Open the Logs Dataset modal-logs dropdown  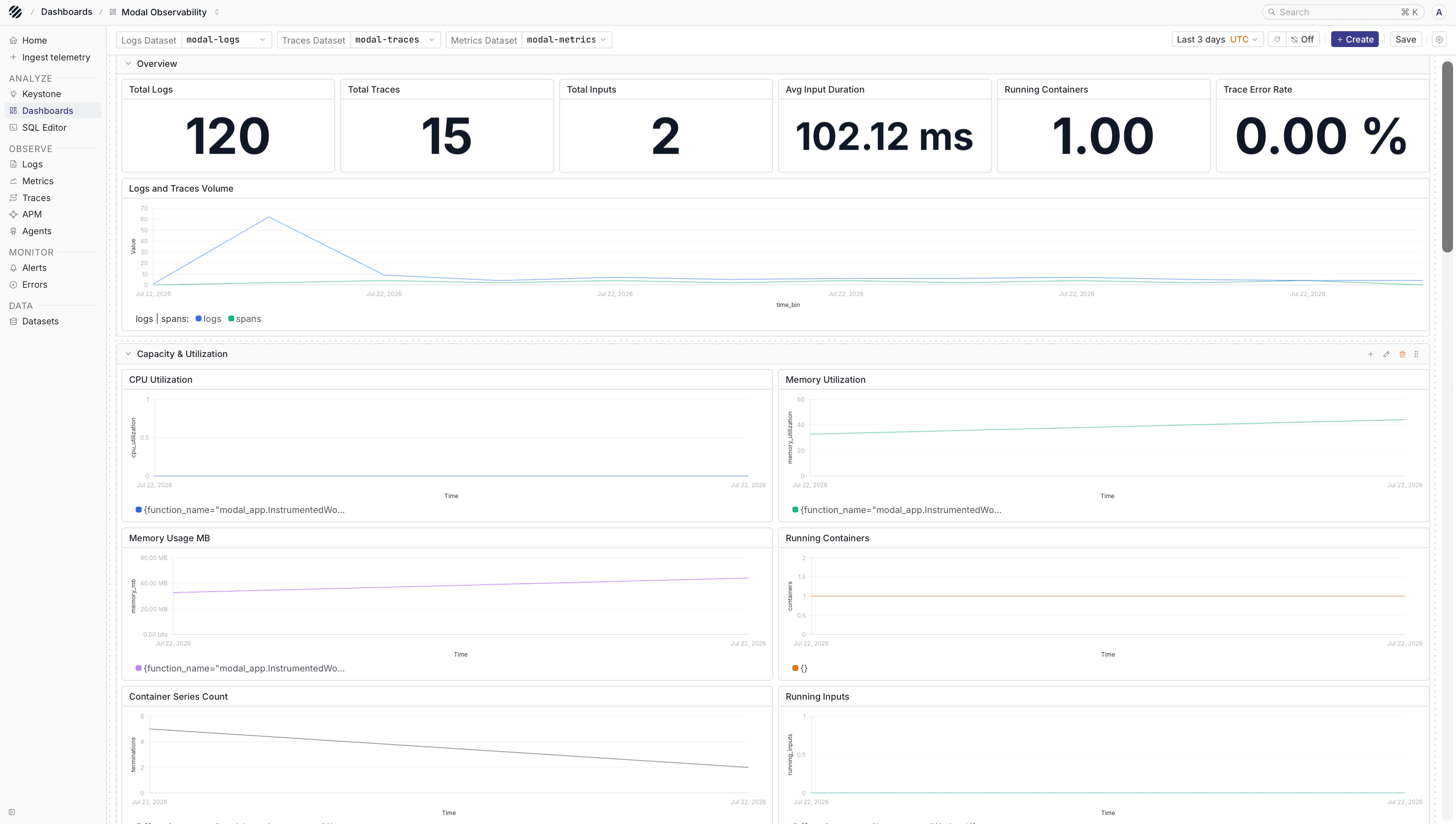click(x=226, y=40)
